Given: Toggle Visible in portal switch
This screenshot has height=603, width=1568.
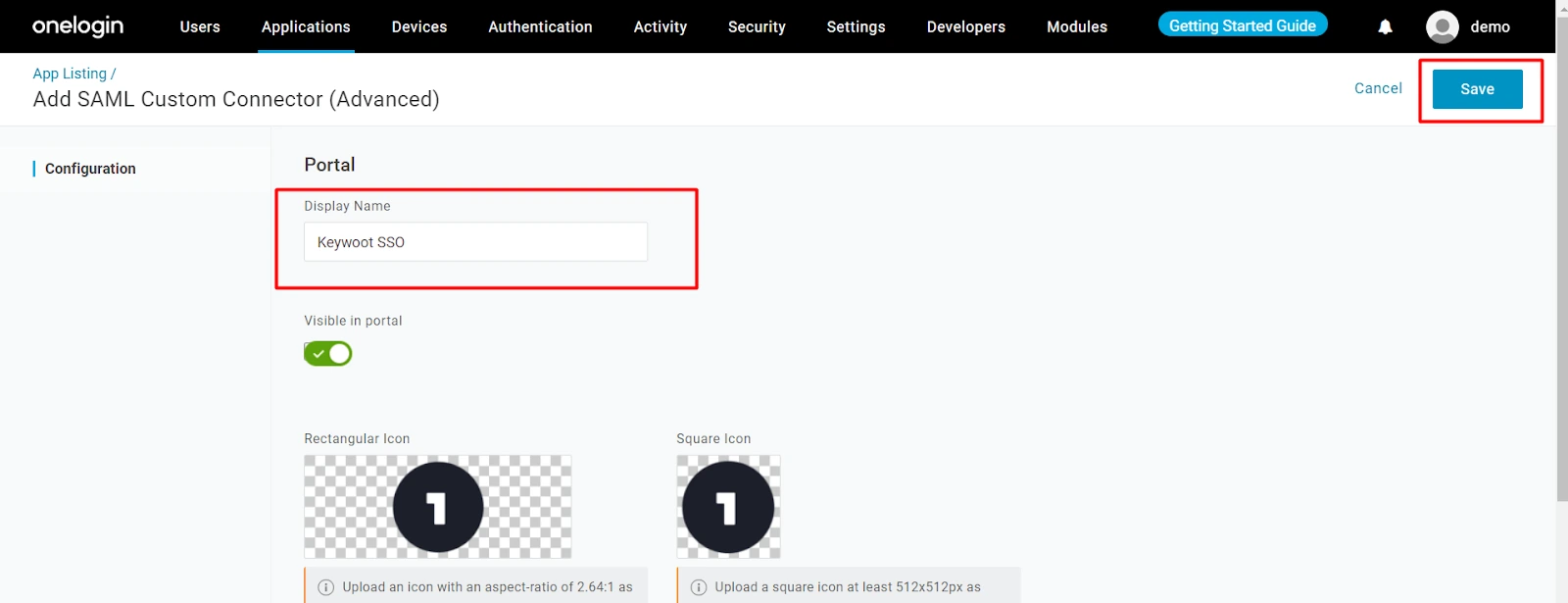Looking at the screenshot, I should pyautogui.click(x=327, y=353).
